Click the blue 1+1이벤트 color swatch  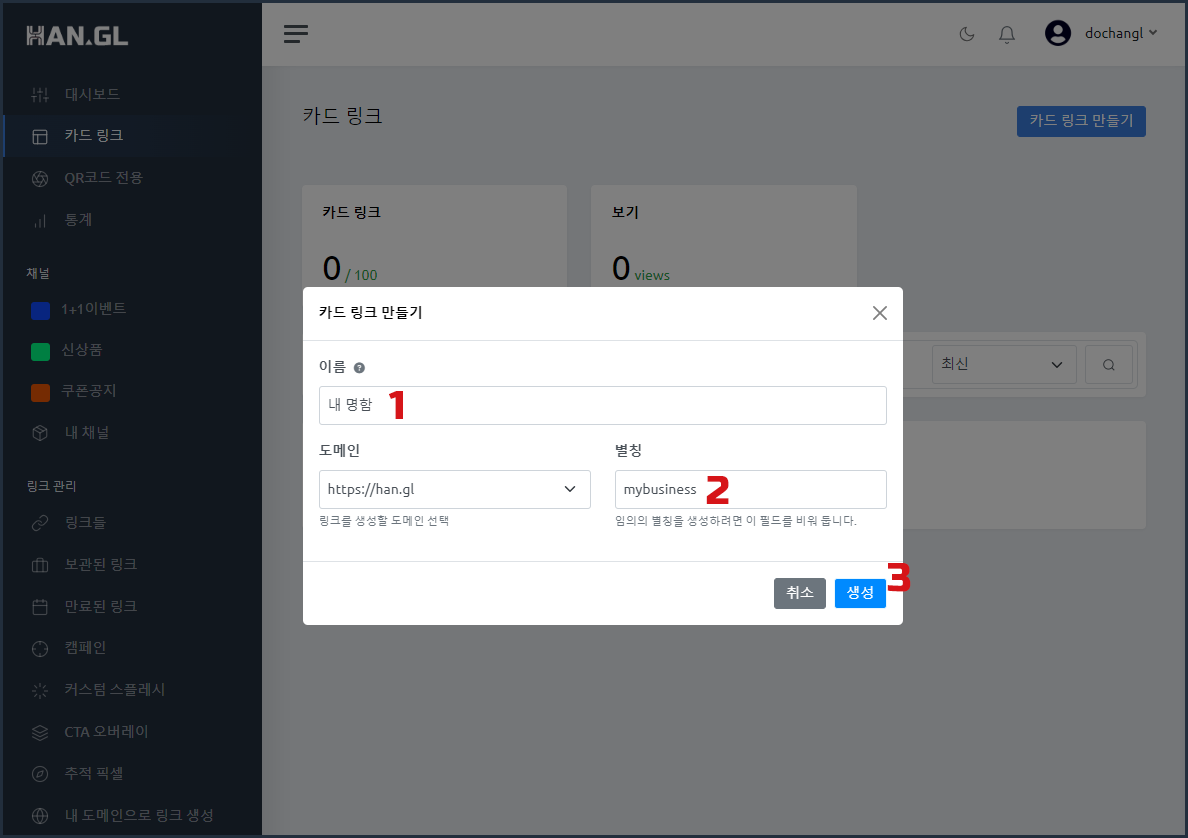40,310
